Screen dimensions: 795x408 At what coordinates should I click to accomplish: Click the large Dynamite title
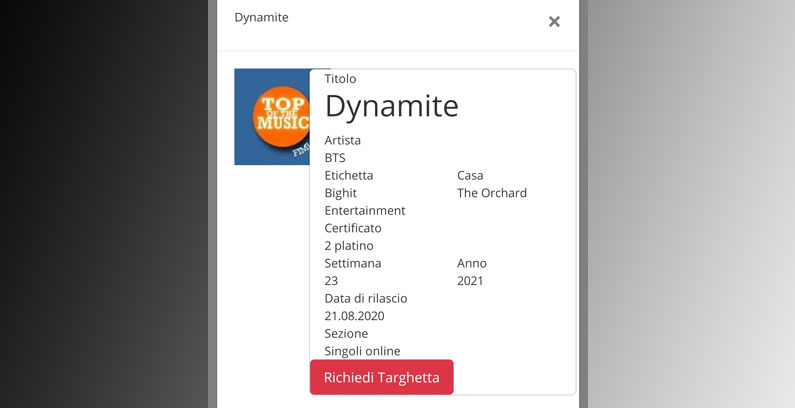click(x=391, y=106)
